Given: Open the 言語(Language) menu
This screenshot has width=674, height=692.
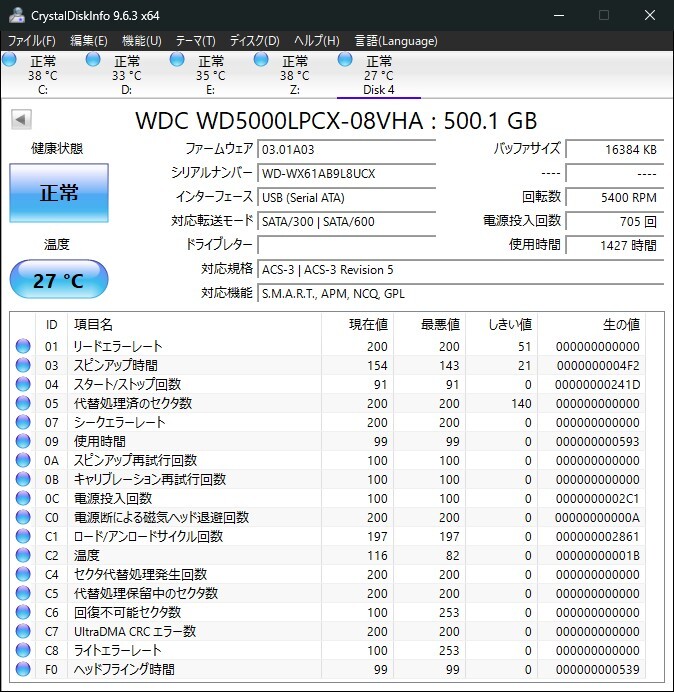Looking at the screenshot, I should tap(396, 41).
